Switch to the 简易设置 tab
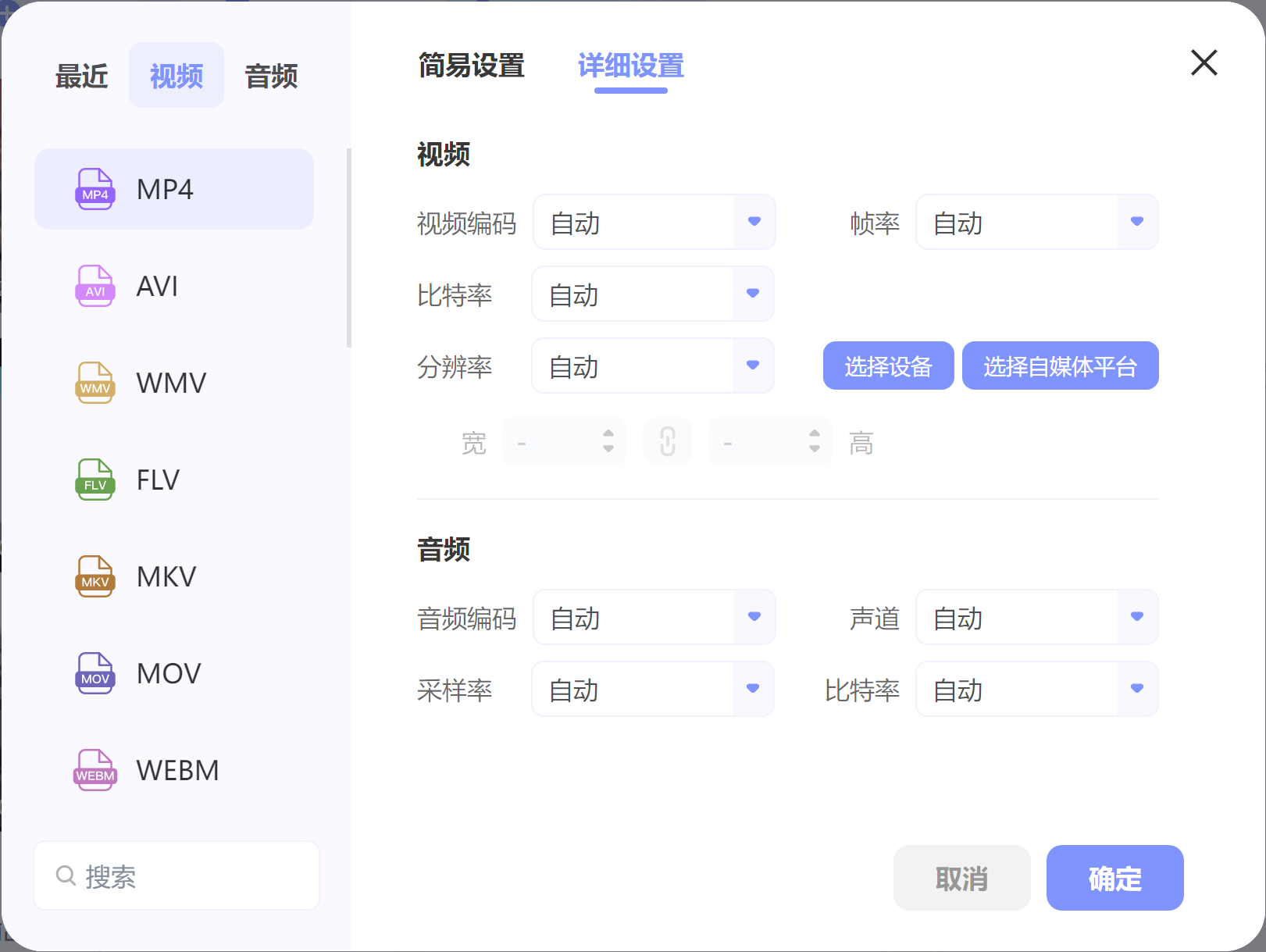Image resolution: width=1266 pixels, height=952 pixels. 470,67
